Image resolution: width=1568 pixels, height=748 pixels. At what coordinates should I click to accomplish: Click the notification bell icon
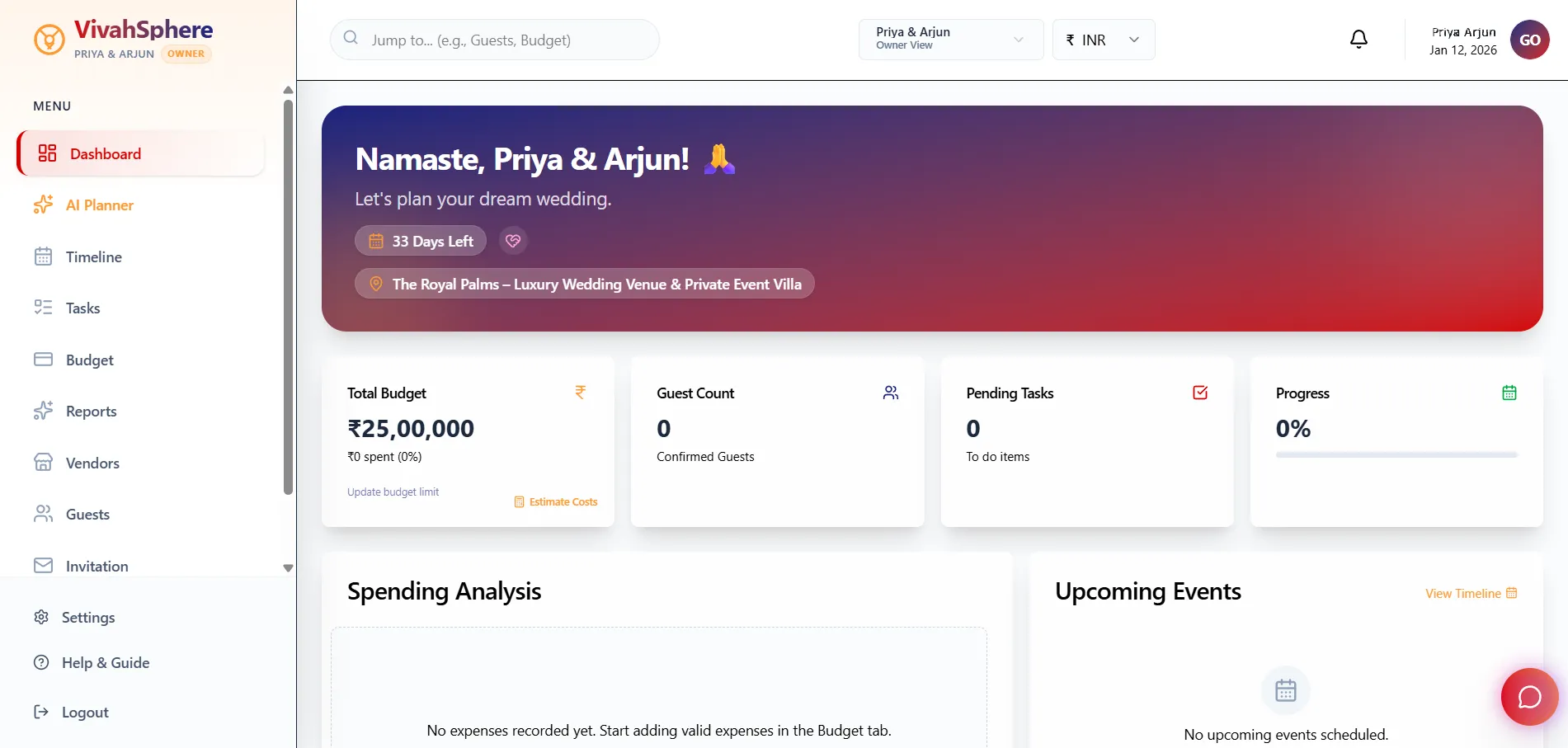click(1358, 40)
